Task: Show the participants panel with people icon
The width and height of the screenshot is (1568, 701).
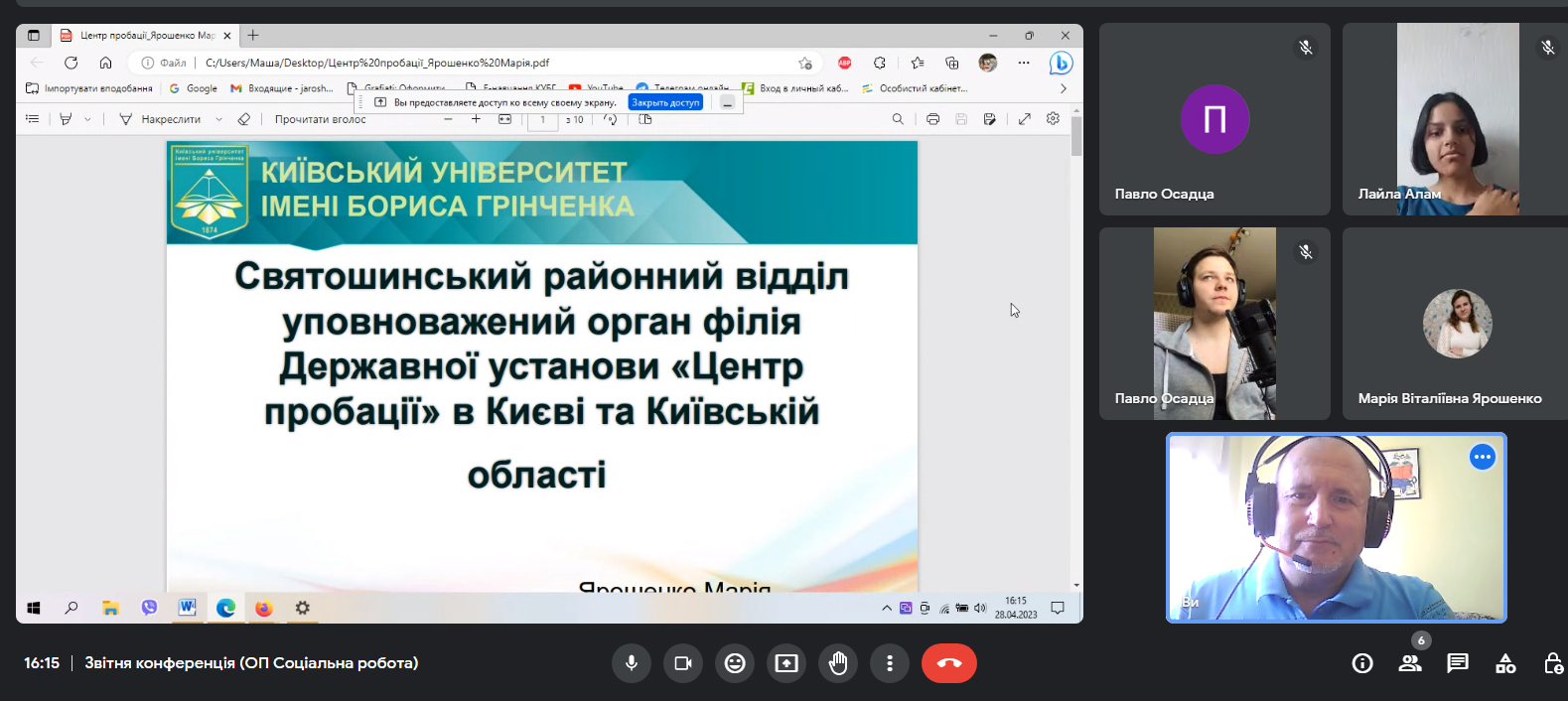Action: (1410, 663)
